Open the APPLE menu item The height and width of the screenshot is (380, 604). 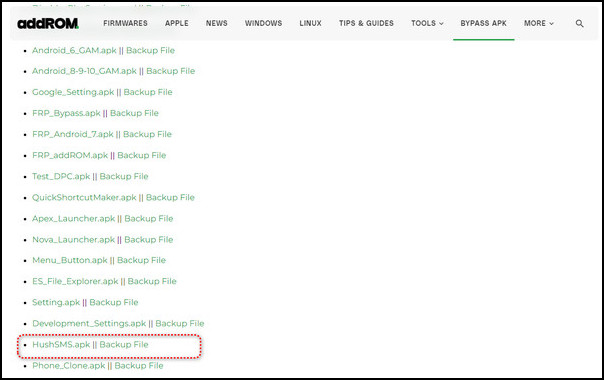coord(177,23)
